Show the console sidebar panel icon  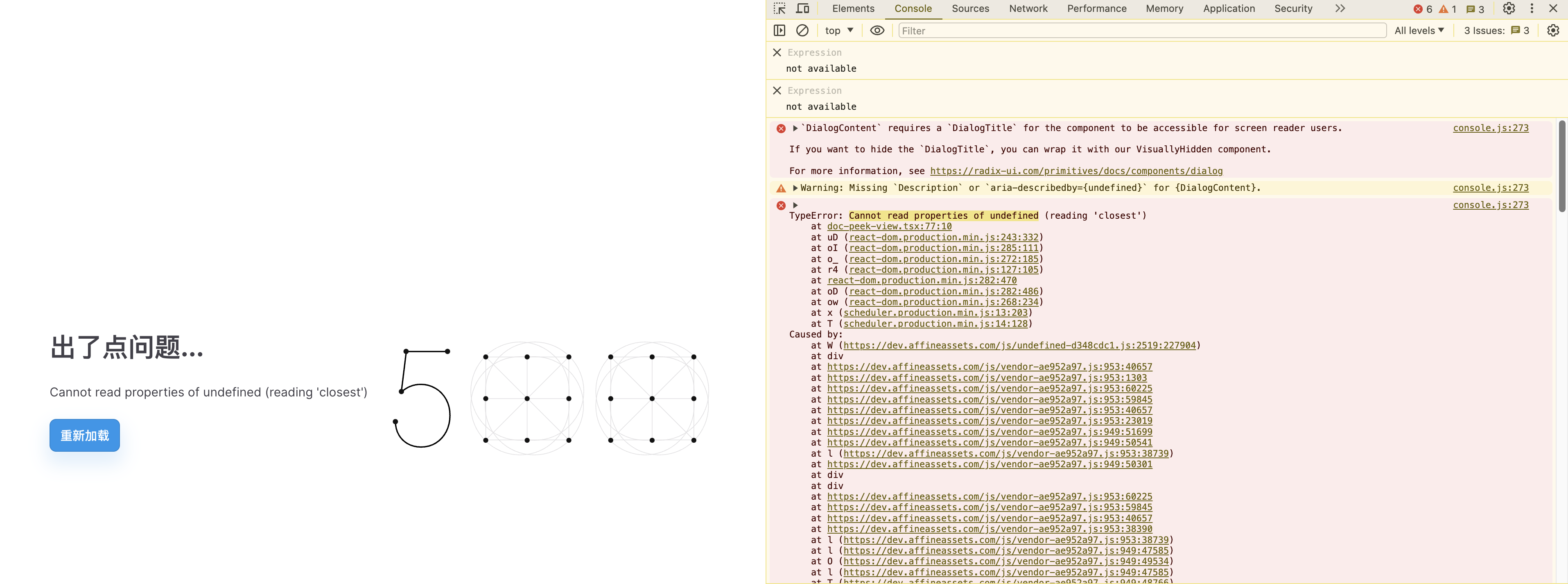779,30
